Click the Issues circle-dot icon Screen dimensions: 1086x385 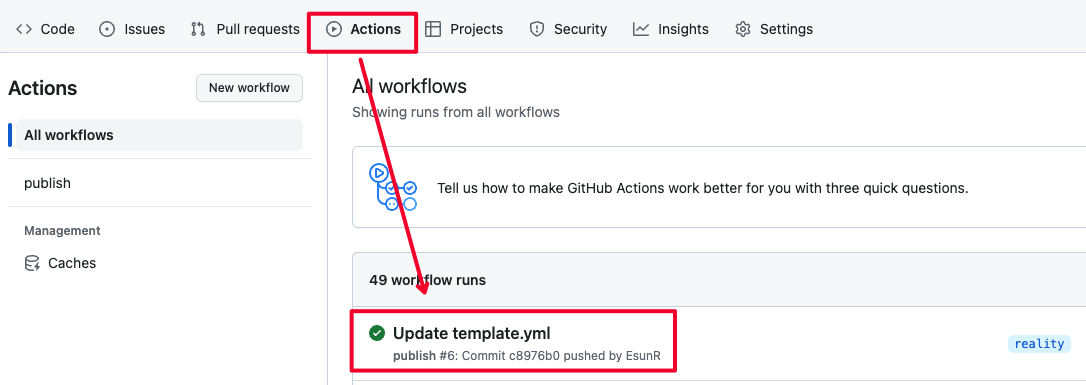[107, 29]
